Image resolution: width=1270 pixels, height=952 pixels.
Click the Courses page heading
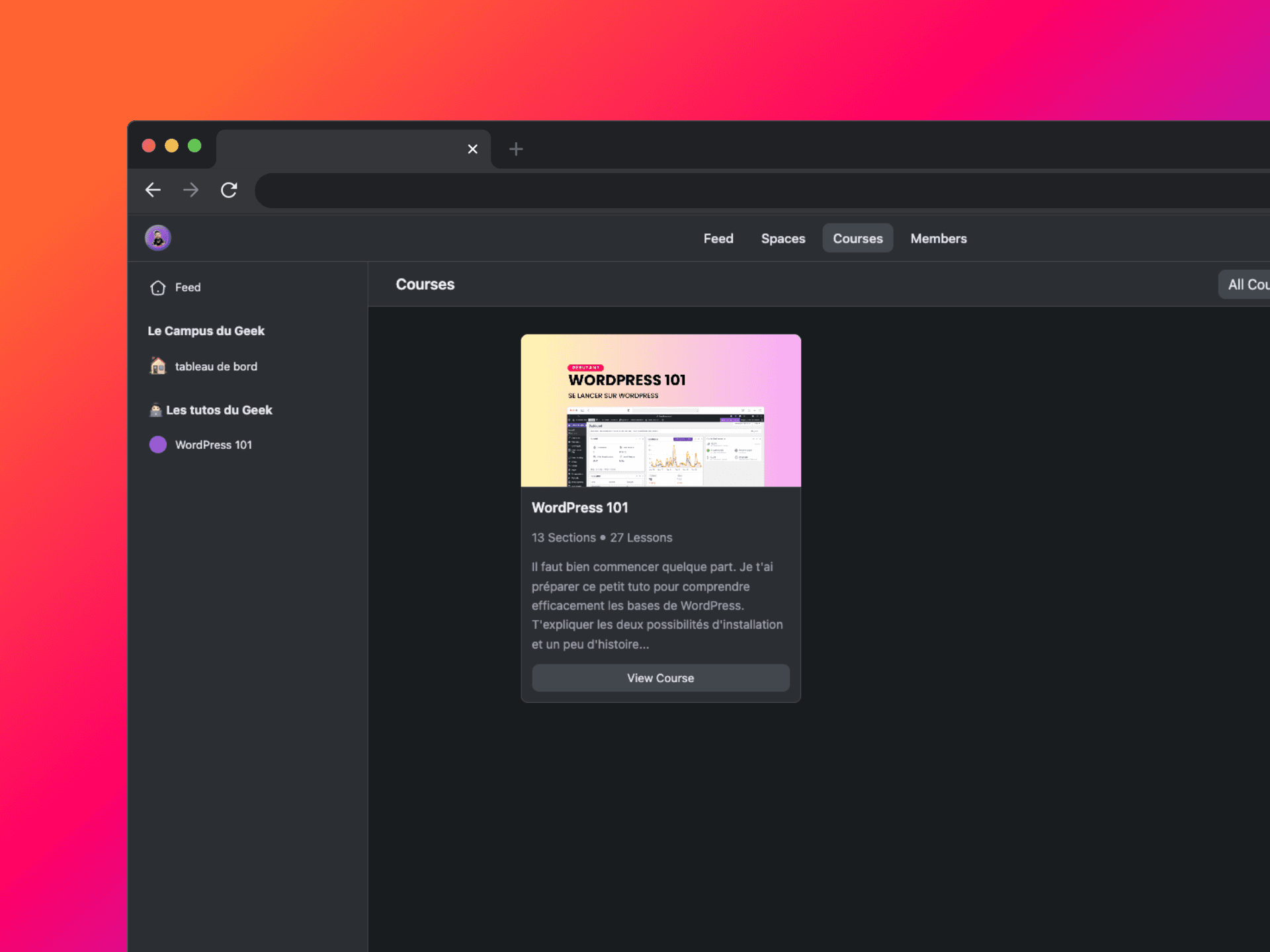[425, 284]
